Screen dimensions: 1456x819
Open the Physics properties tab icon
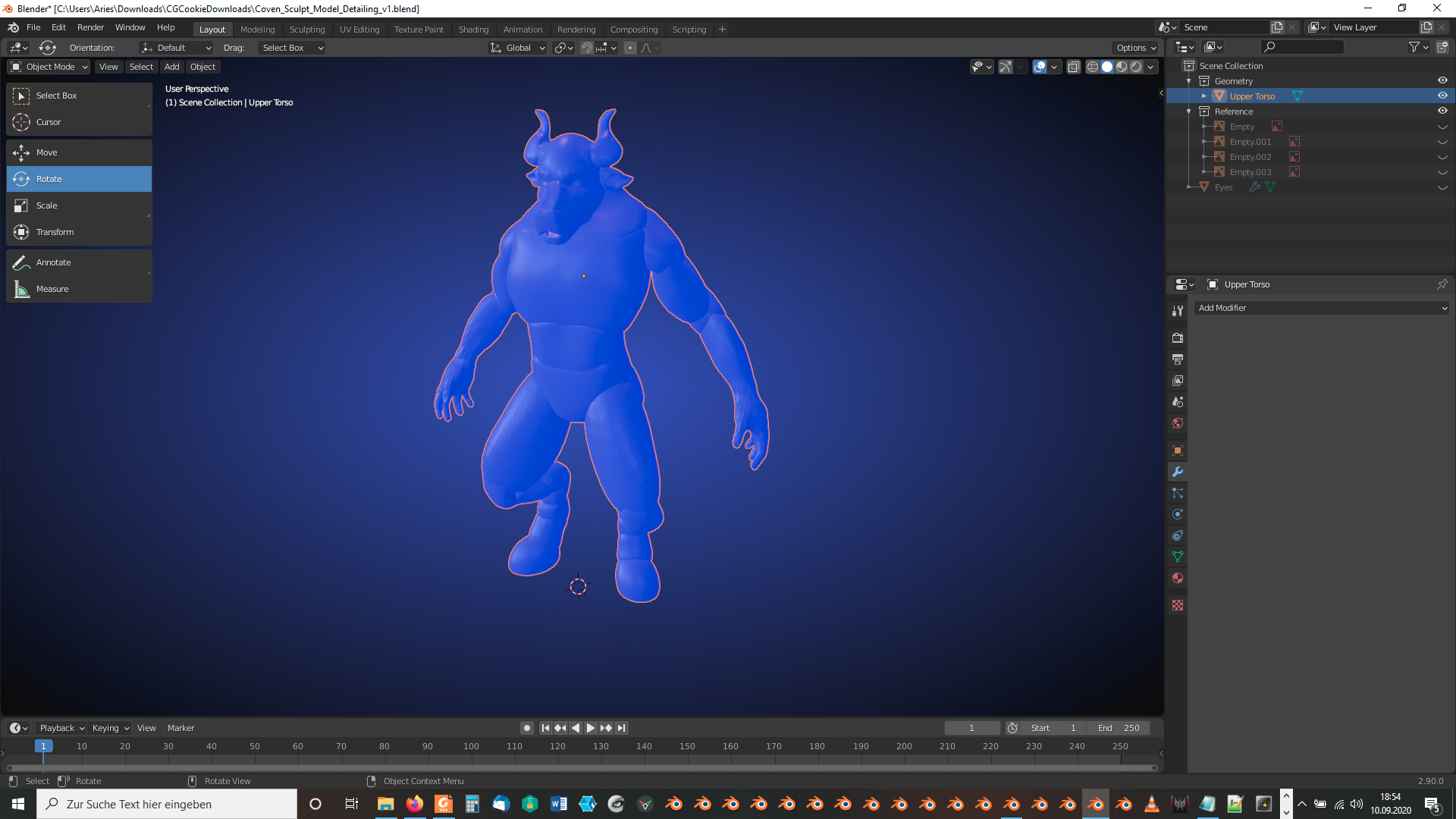click(1177, 514)
